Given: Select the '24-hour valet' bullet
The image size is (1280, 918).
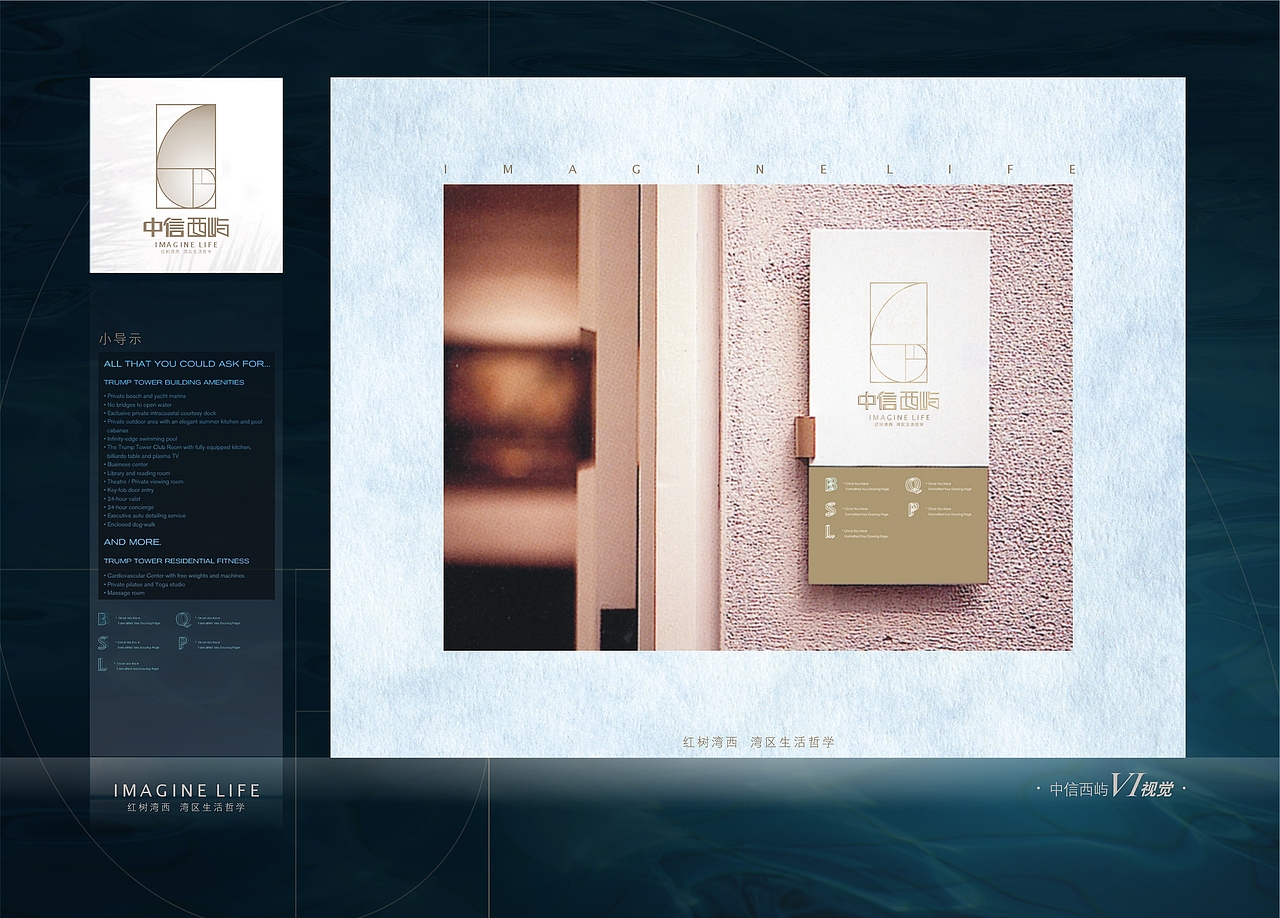Looking at the screenshot, I should 122,499.
